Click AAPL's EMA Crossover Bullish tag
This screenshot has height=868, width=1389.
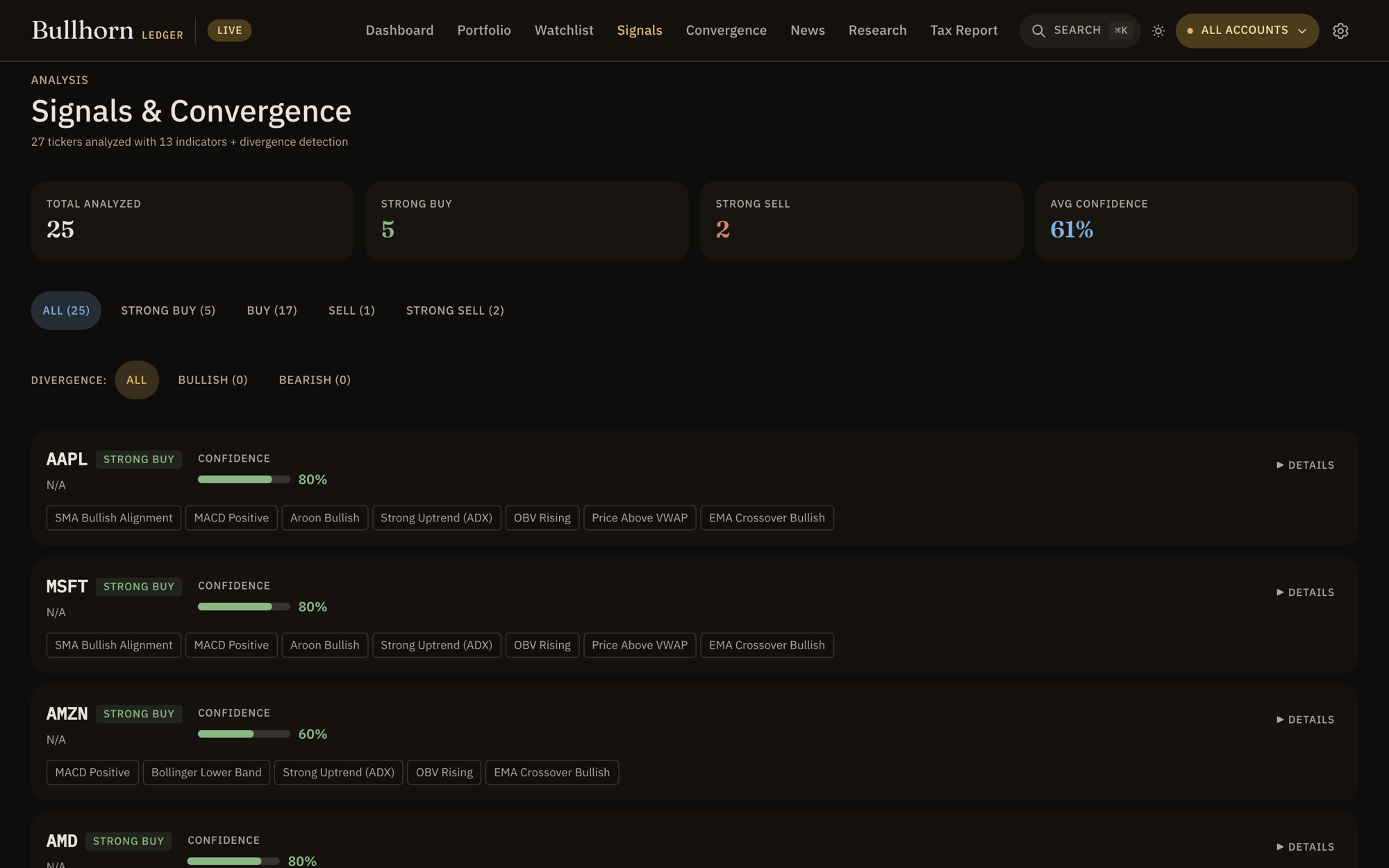pyautogui.click(x=767, y=518)
